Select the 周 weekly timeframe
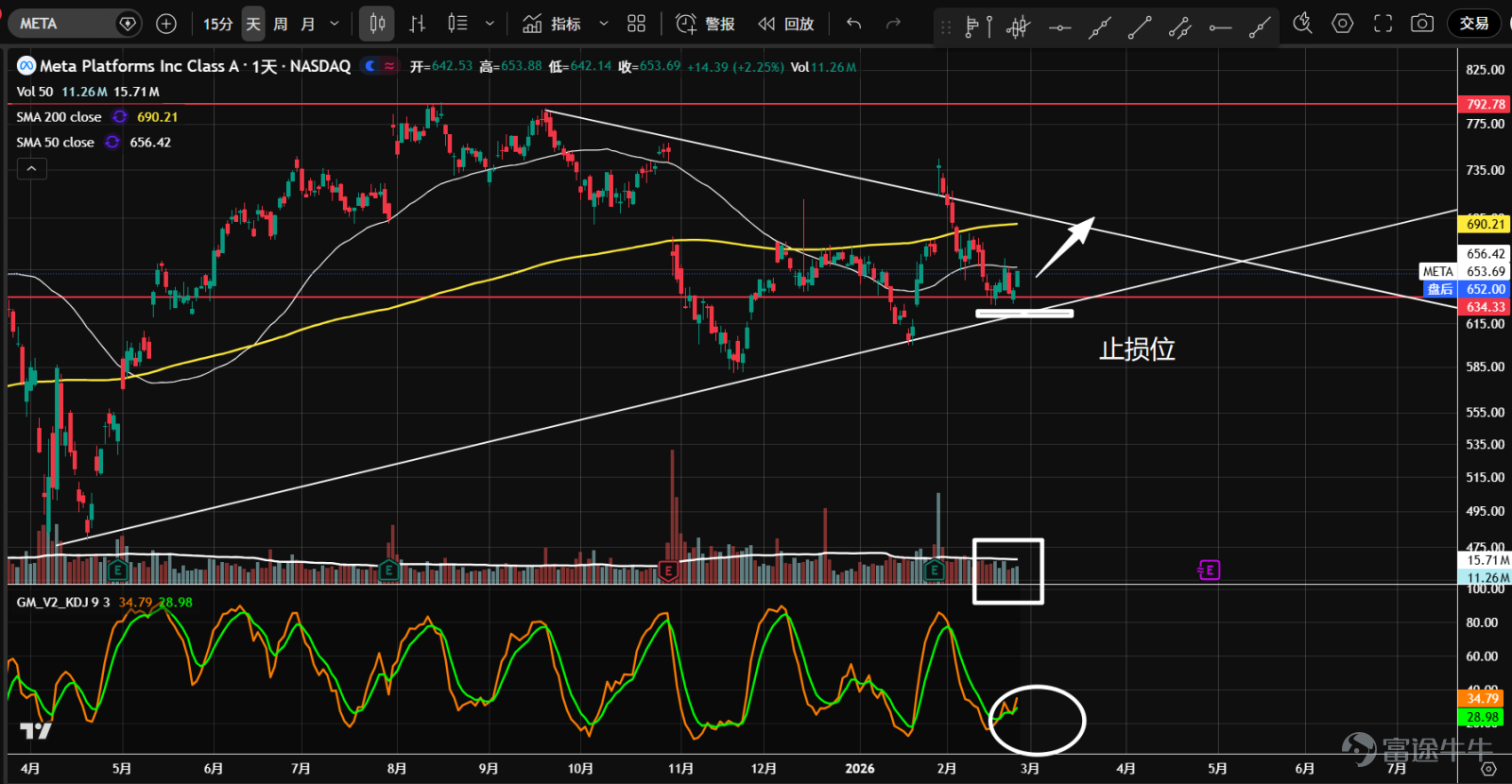Viewport: 1512px width, 784px height. point(281,24)
